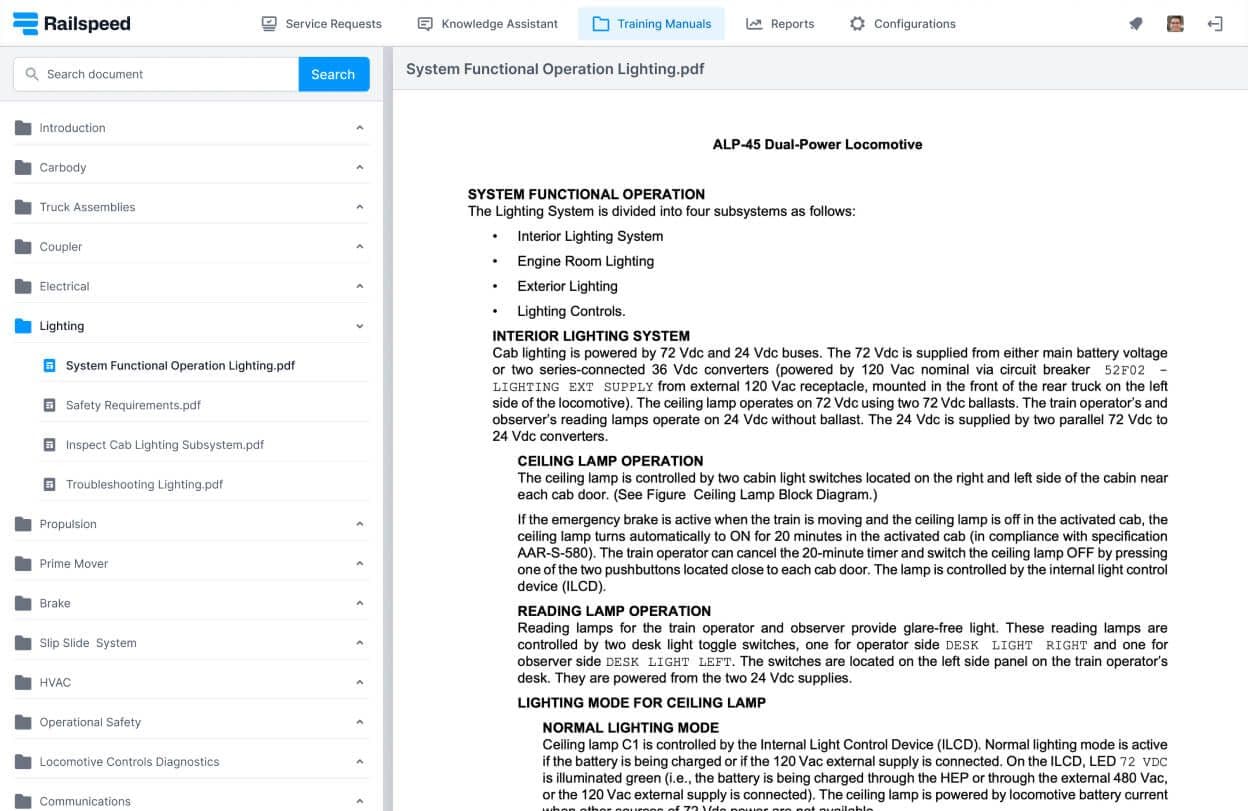Click the Troubleshooting Lighting.pdf document icon

click(49, 484)
